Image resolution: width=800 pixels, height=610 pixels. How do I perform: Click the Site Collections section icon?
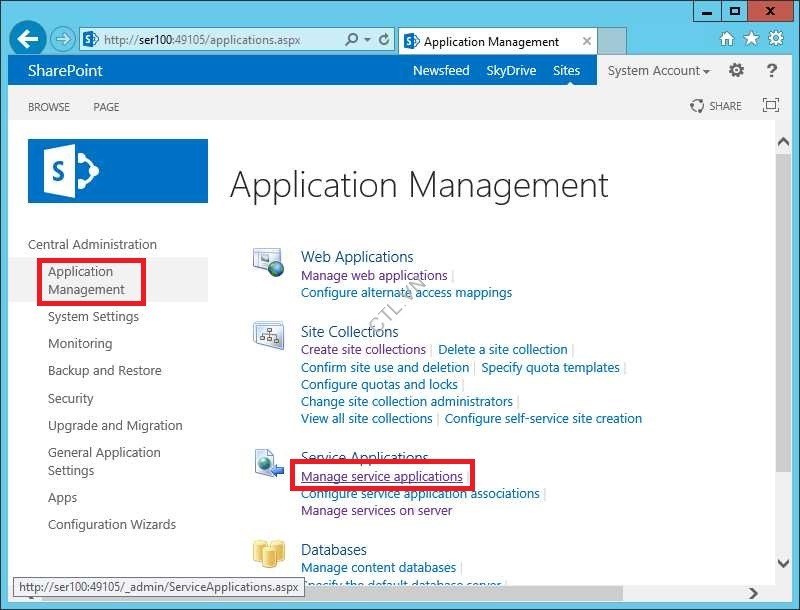click(268, 335)
